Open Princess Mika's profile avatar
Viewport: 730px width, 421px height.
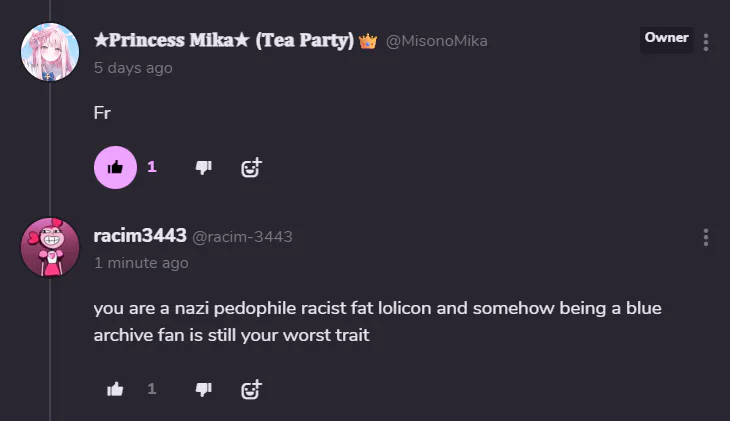[50, 52]
